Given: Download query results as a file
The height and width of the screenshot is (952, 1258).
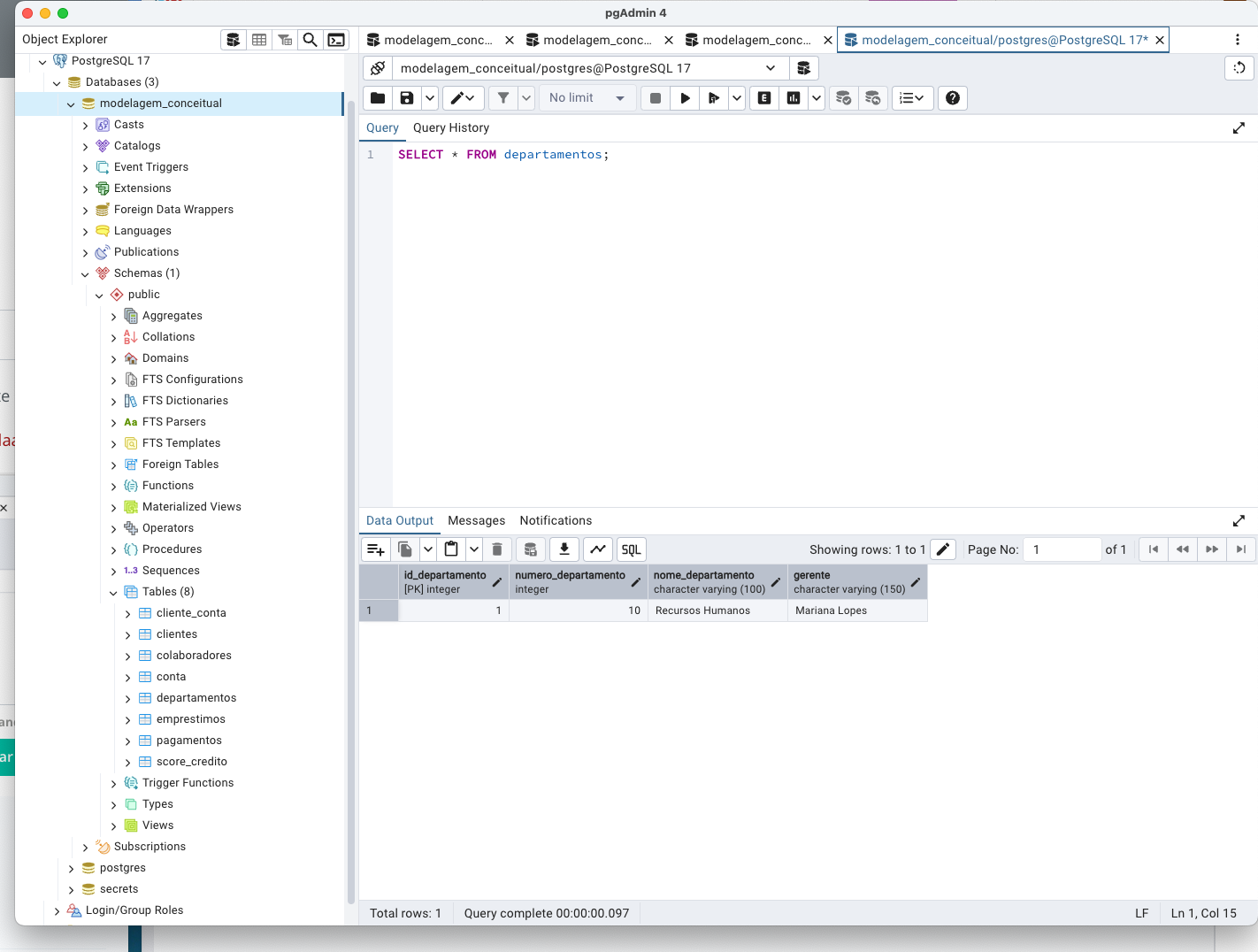Looking at the screenshot, I should pyautogui.click(x=564, y=549).
